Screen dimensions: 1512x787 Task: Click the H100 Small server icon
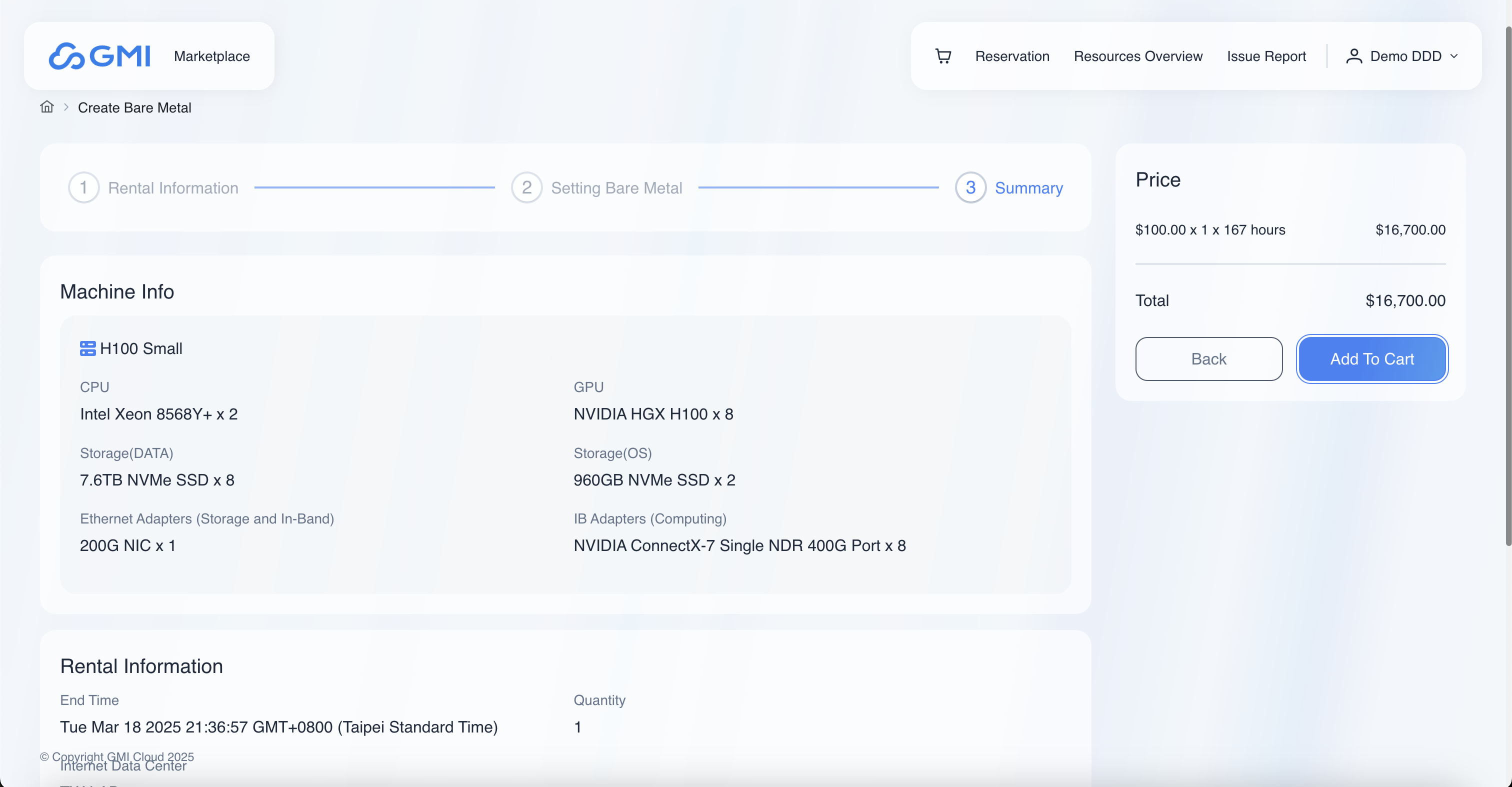87,348
